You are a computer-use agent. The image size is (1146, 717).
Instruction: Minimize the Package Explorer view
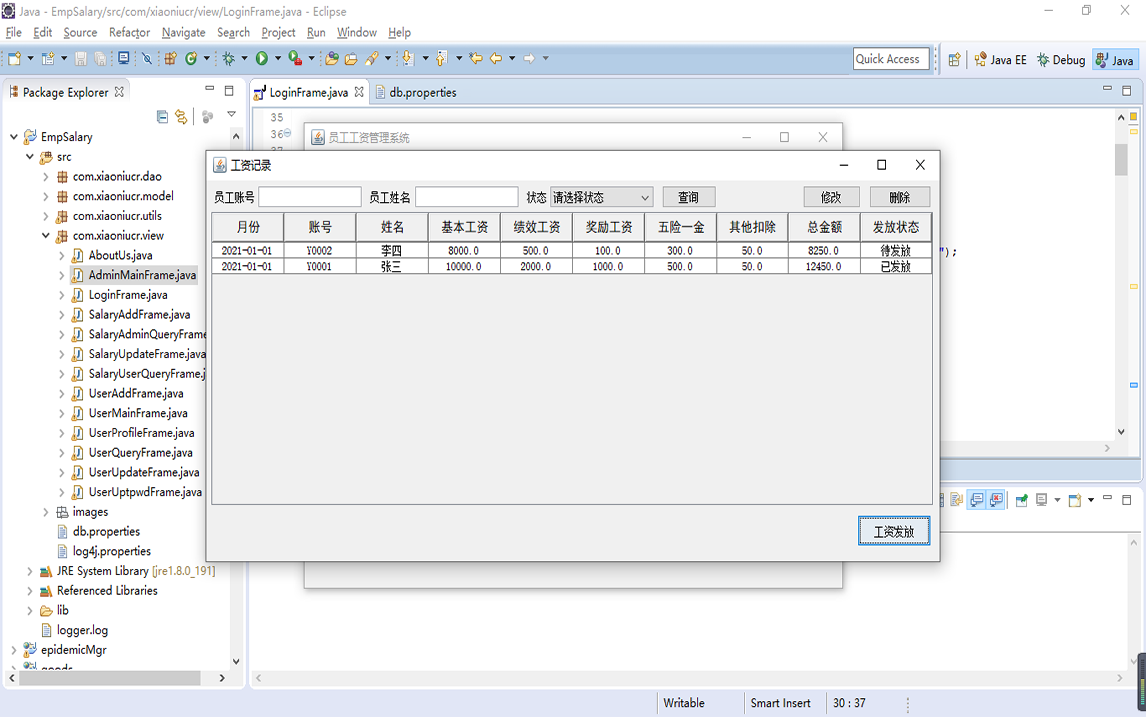click(x=210, y=88)
